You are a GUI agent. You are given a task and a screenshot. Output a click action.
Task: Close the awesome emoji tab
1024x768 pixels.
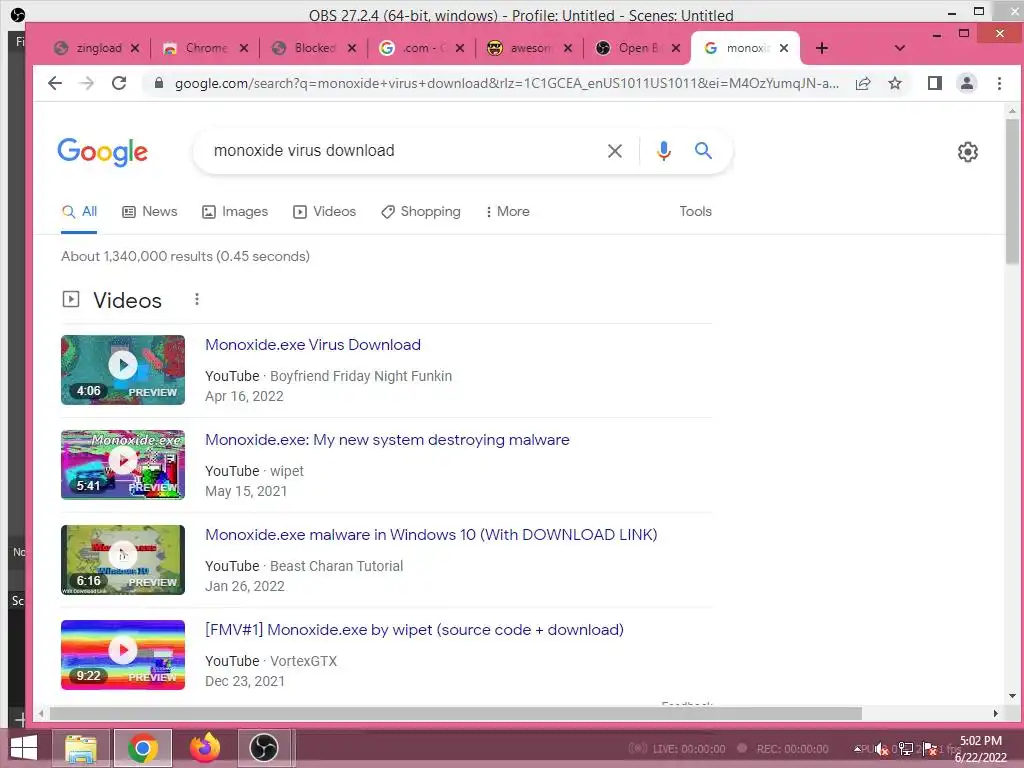point(568,48)
